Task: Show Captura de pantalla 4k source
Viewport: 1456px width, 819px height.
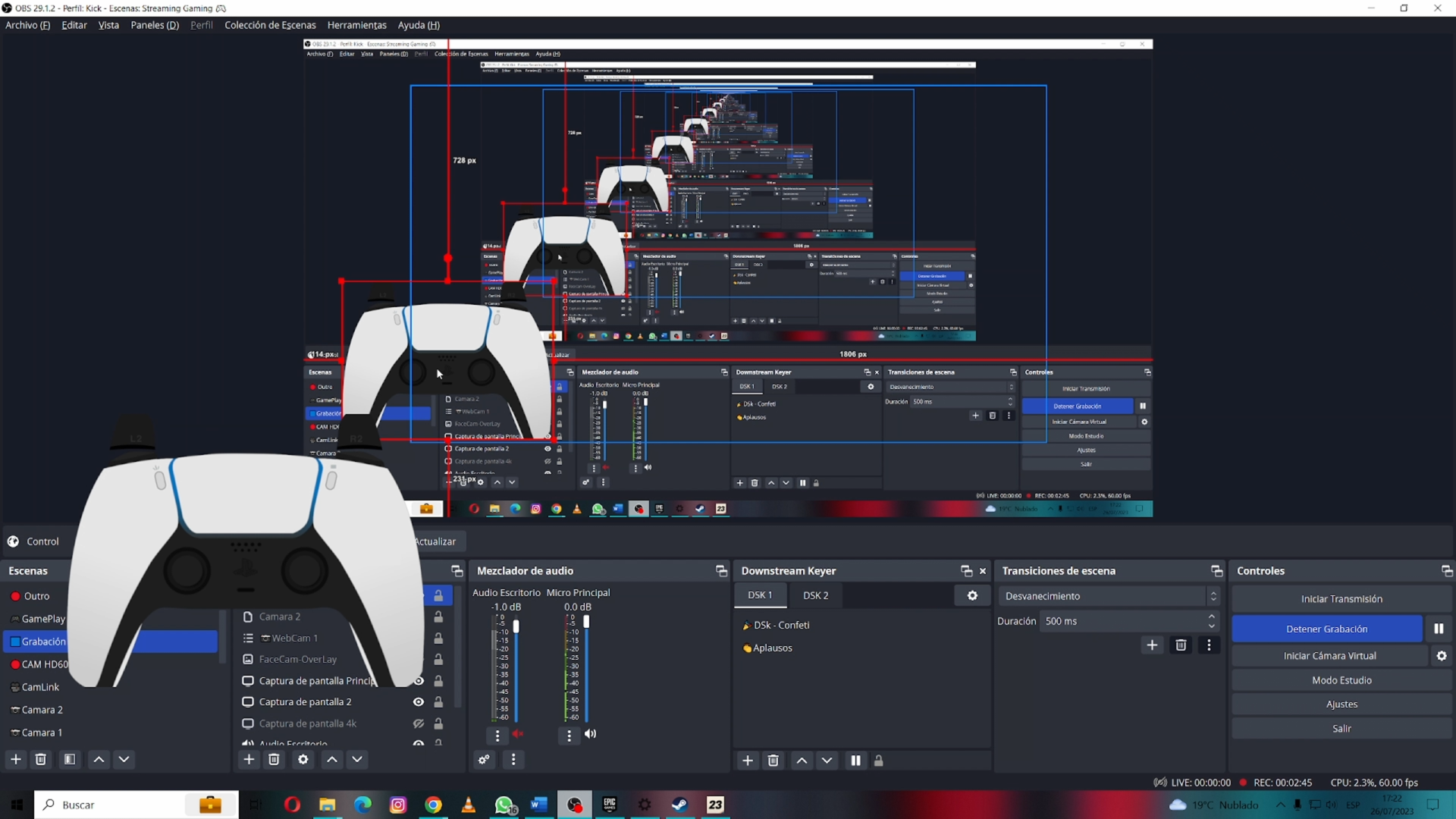Action: point(418,723)
